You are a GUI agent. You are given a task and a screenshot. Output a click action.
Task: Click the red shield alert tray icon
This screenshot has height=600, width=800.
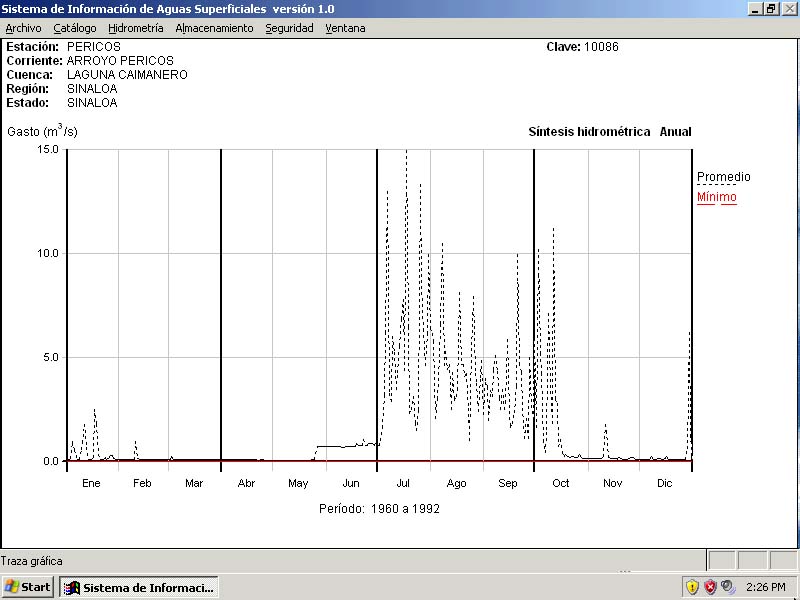(710, 587)
